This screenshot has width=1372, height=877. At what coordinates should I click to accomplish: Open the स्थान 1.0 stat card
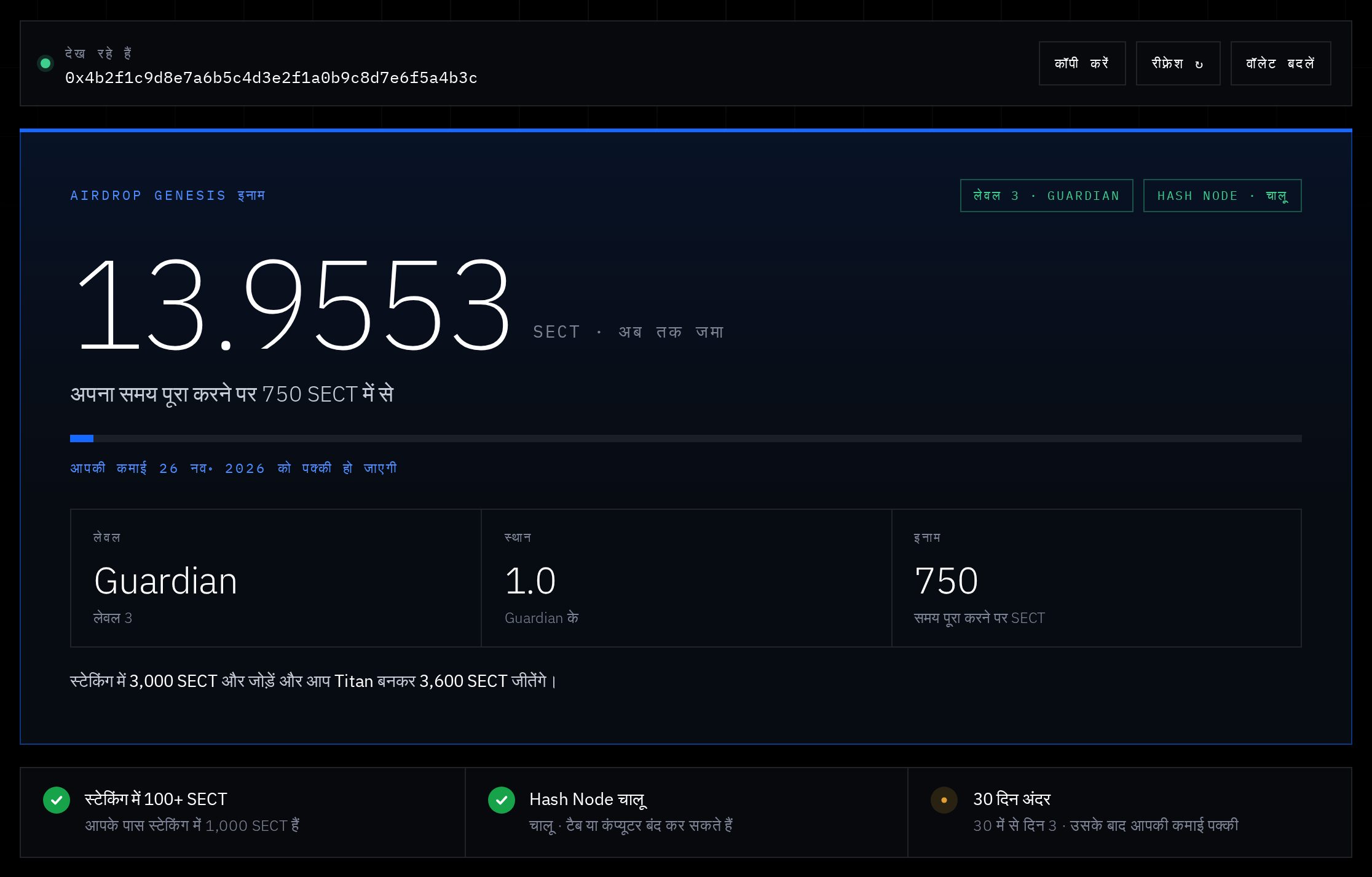[686, 578]
